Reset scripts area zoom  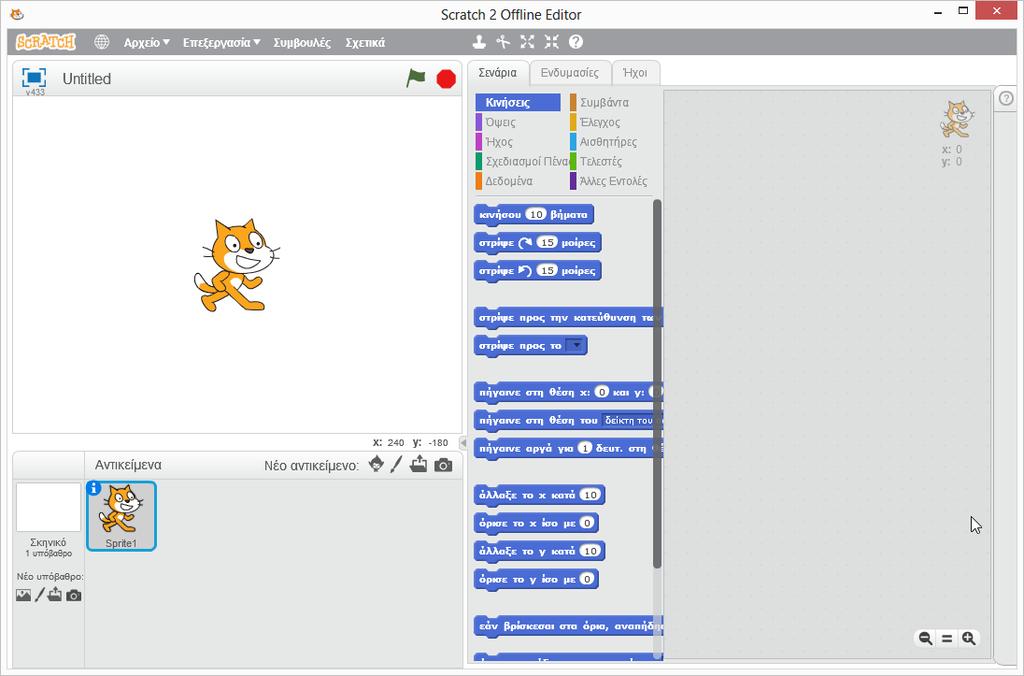click(947, 638)
